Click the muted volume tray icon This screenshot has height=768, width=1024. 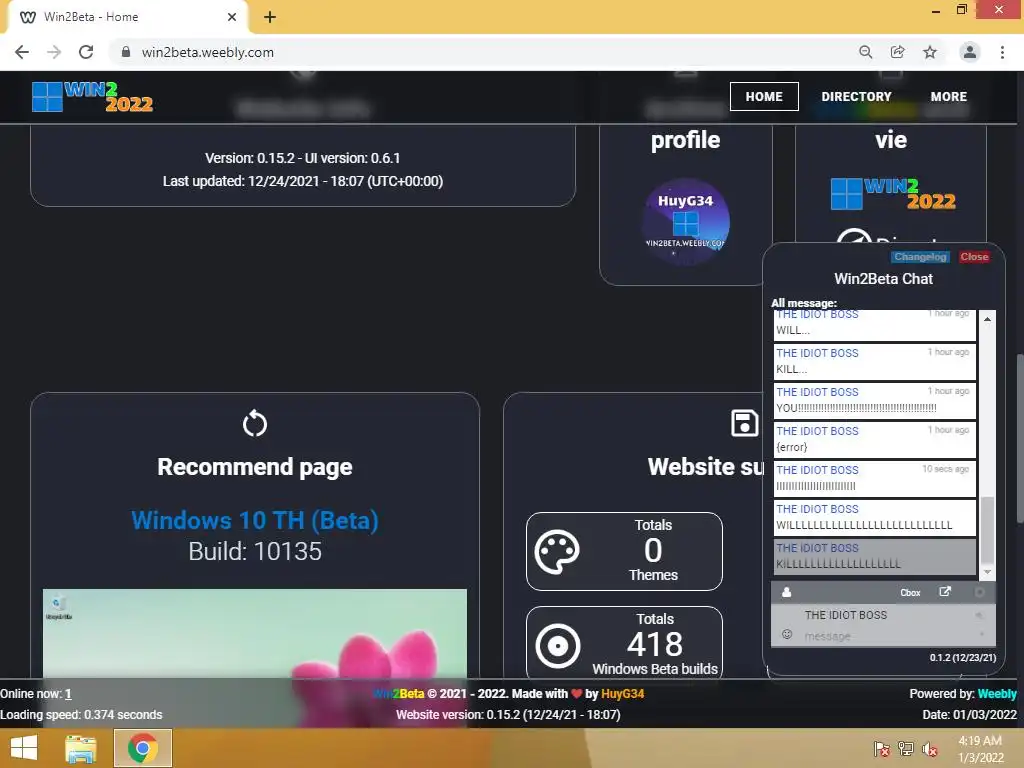[930, 749]
